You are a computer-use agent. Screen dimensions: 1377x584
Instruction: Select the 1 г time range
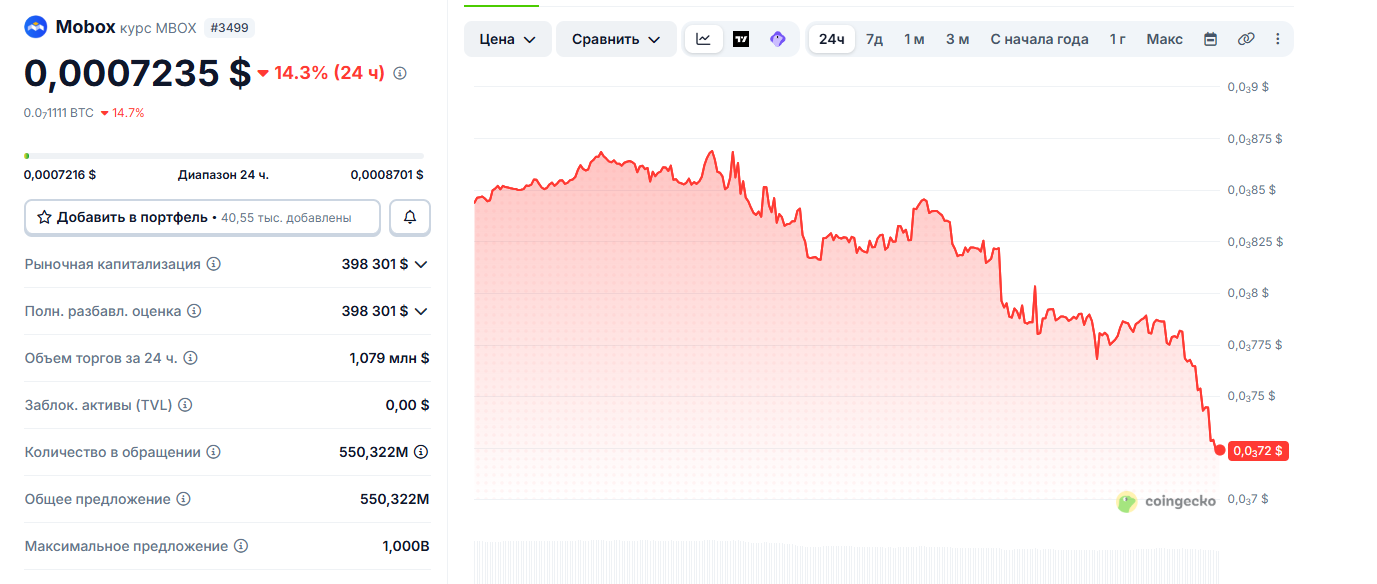click(1118, 39)
